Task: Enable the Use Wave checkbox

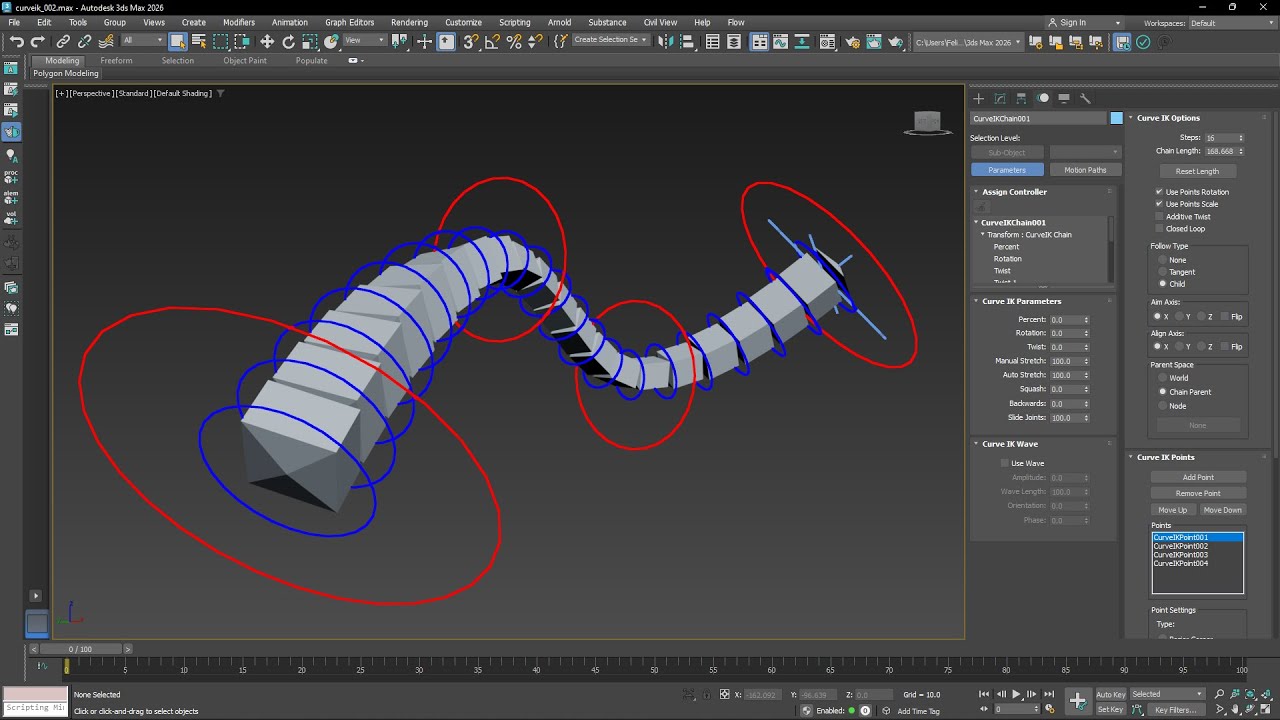Action: point(1005,463)
